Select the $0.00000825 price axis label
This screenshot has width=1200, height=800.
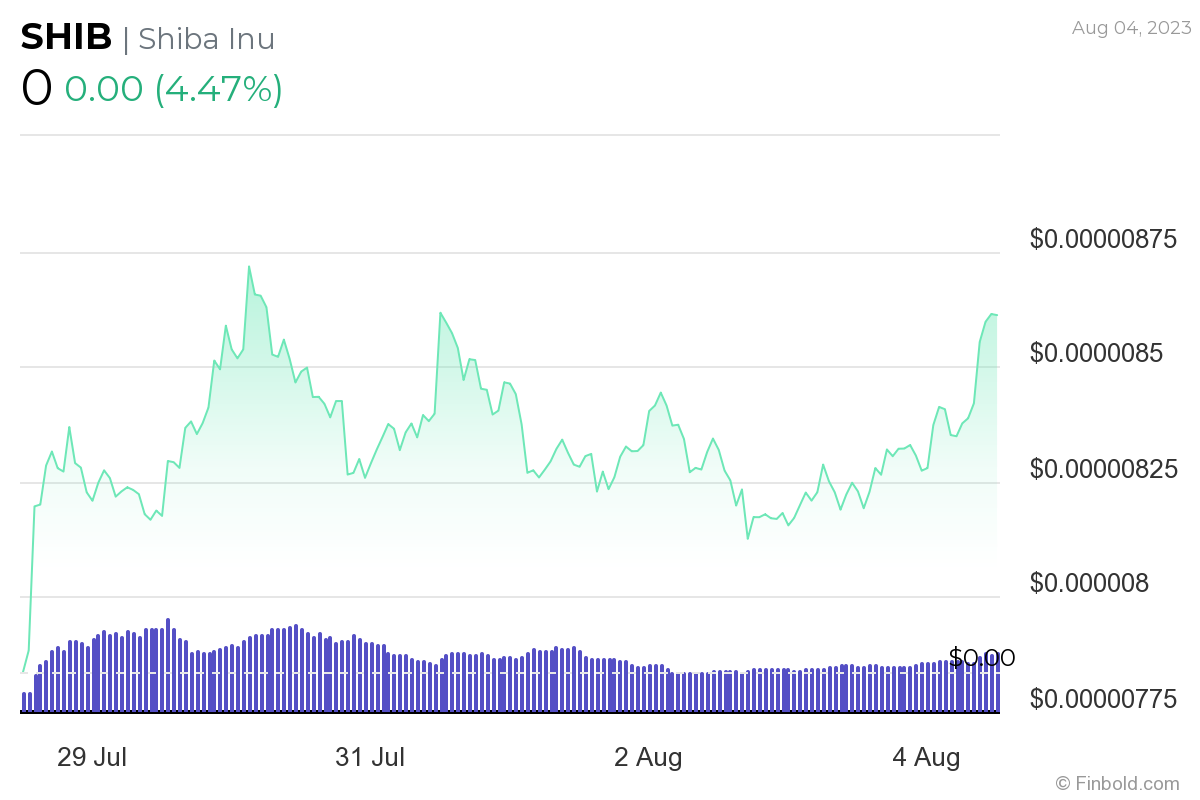click(x=1103, y=469)
